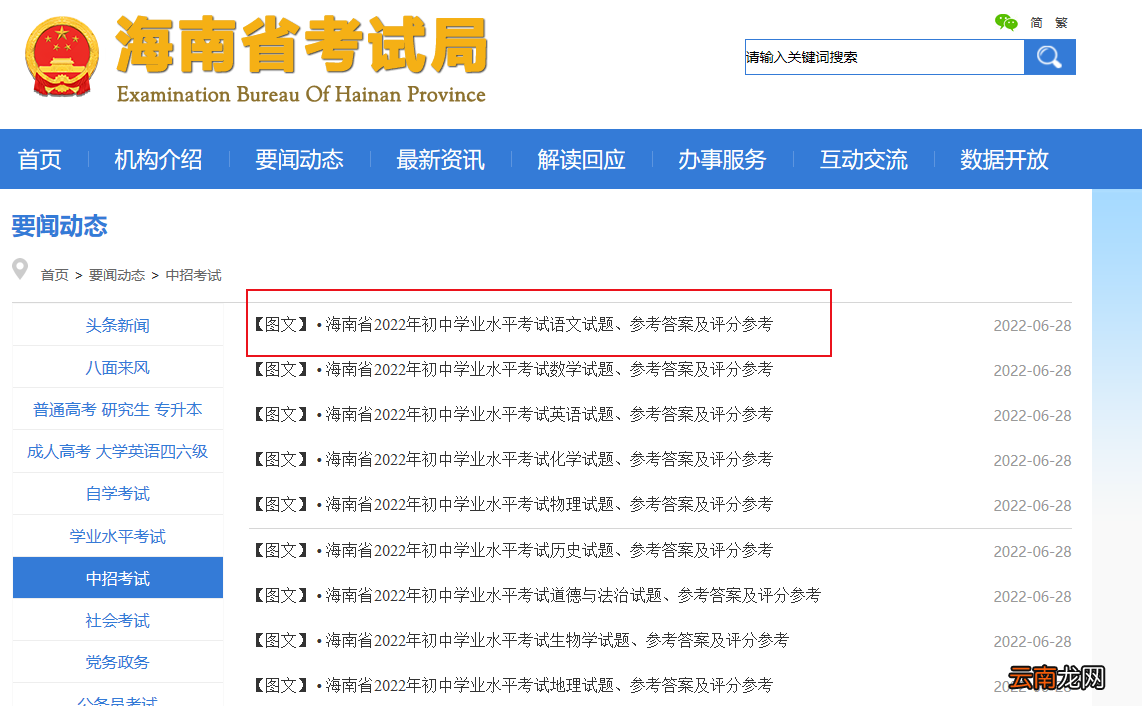1142x706 pixels.
Task: Select 普通高考 研究生 专升本 sidebar item
Action: pyautogui.click(x=118, y=410)
